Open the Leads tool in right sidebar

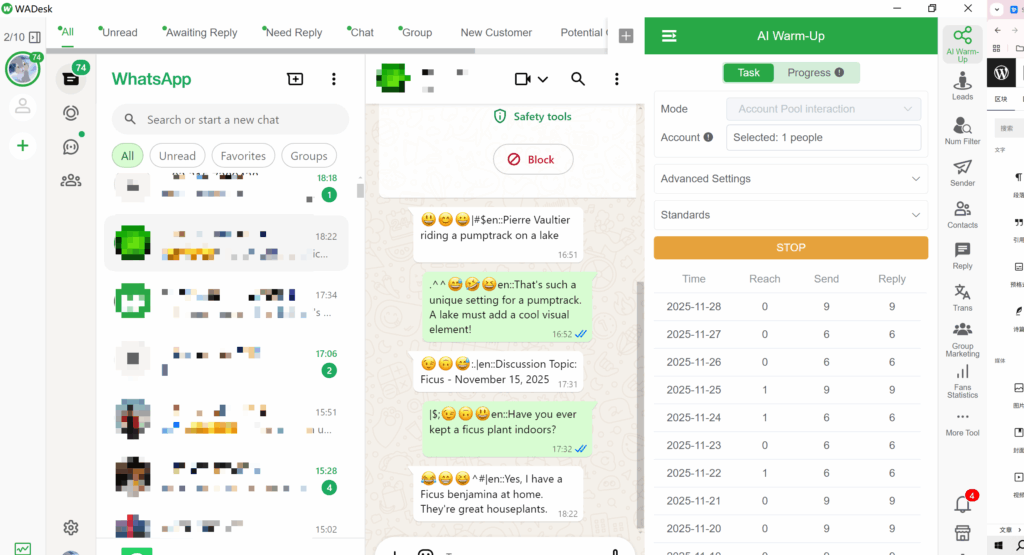[x=962, y=84]
